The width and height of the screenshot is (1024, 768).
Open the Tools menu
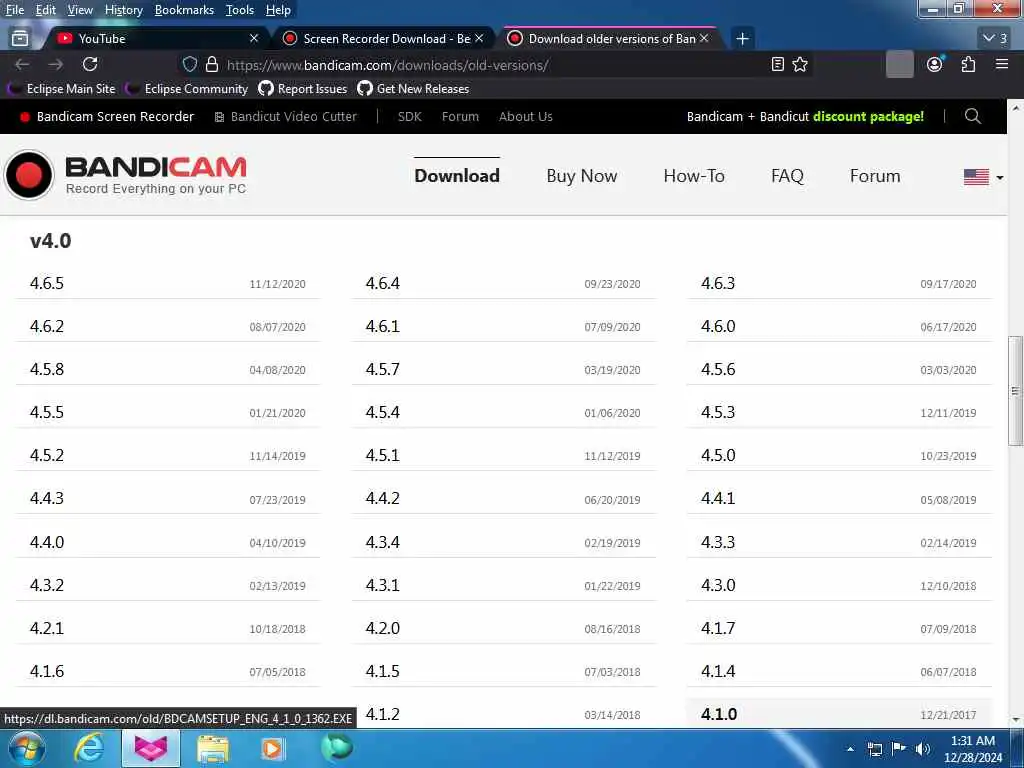click(240, 10)
